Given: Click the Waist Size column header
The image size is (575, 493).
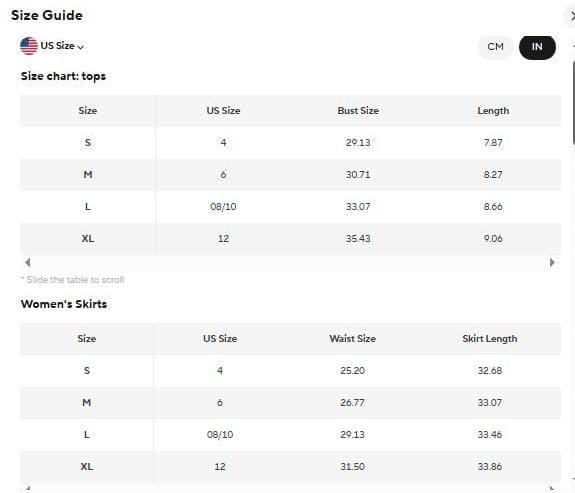Looking at the screenshot, I should [352, 339].
